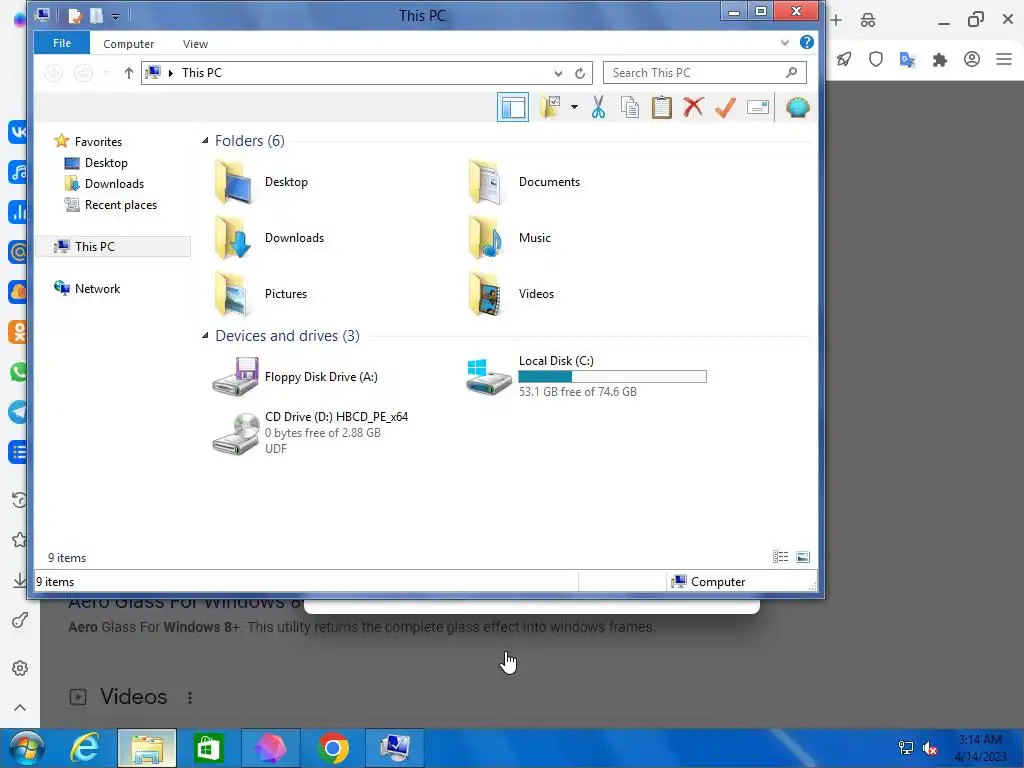The height and width of the screenshot is (768, 1024).
Task: Open the Computer ribbon tab
Action: click(129, 44)
